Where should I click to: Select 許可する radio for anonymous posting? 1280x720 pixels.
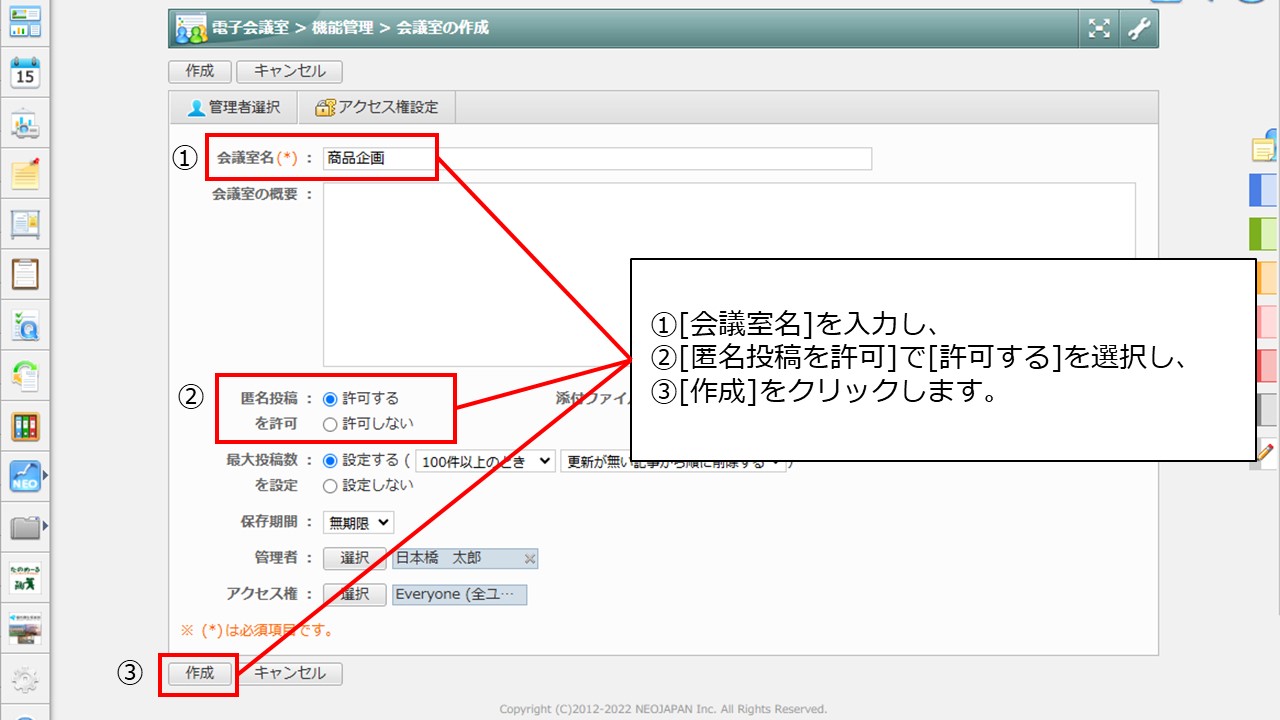pyautogui.click(x=330, y=398)
